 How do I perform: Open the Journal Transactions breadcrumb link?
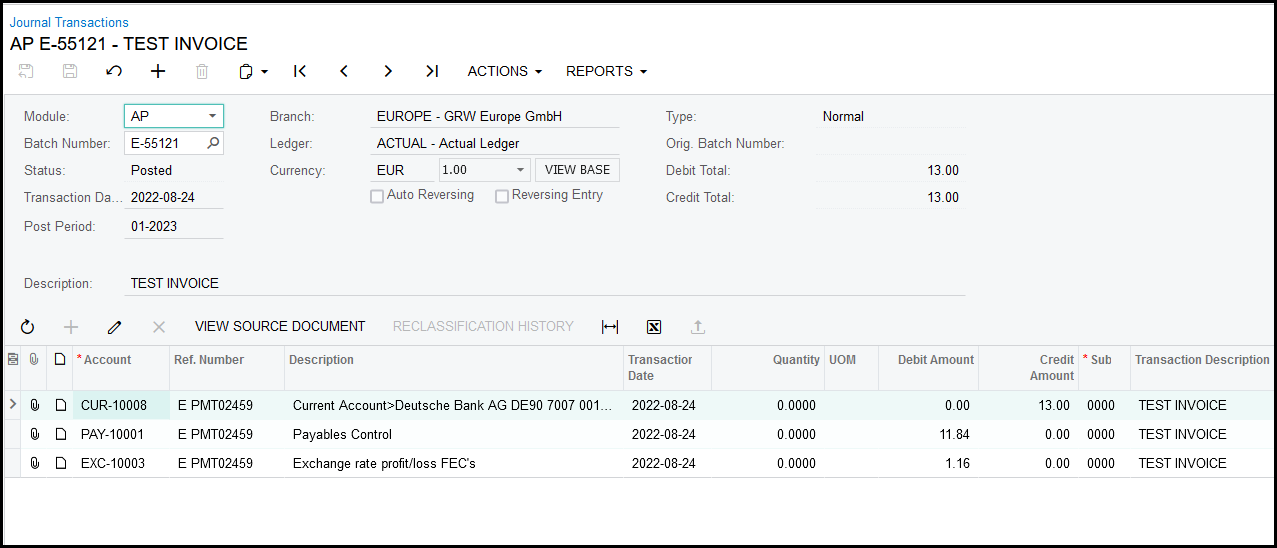[69, 22]
